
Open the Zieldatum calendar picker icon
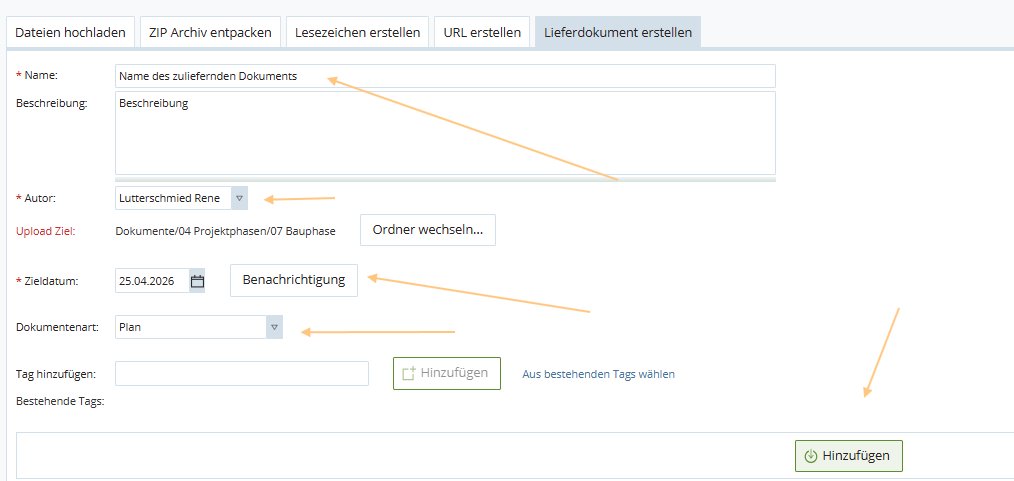[x=197, y=281]
